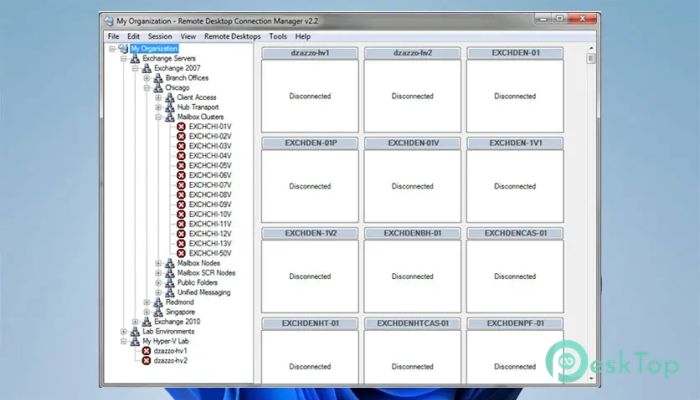This screenshot has height=400, width=700.
Task: Expand the Mailbox Nodes group
Action: (158, 263)
